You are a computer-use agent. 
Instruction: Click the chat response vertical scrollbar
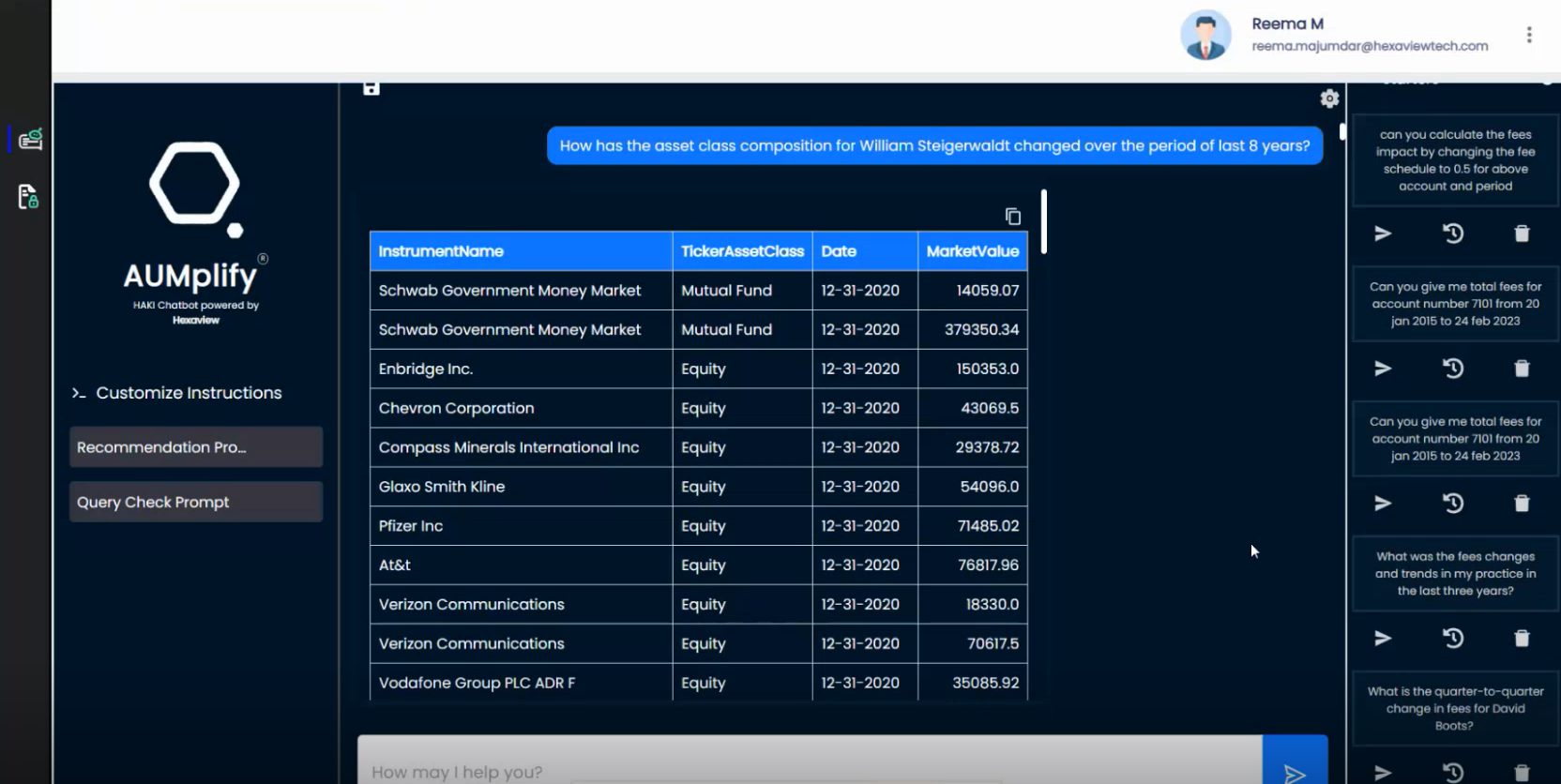[1043, 221]
